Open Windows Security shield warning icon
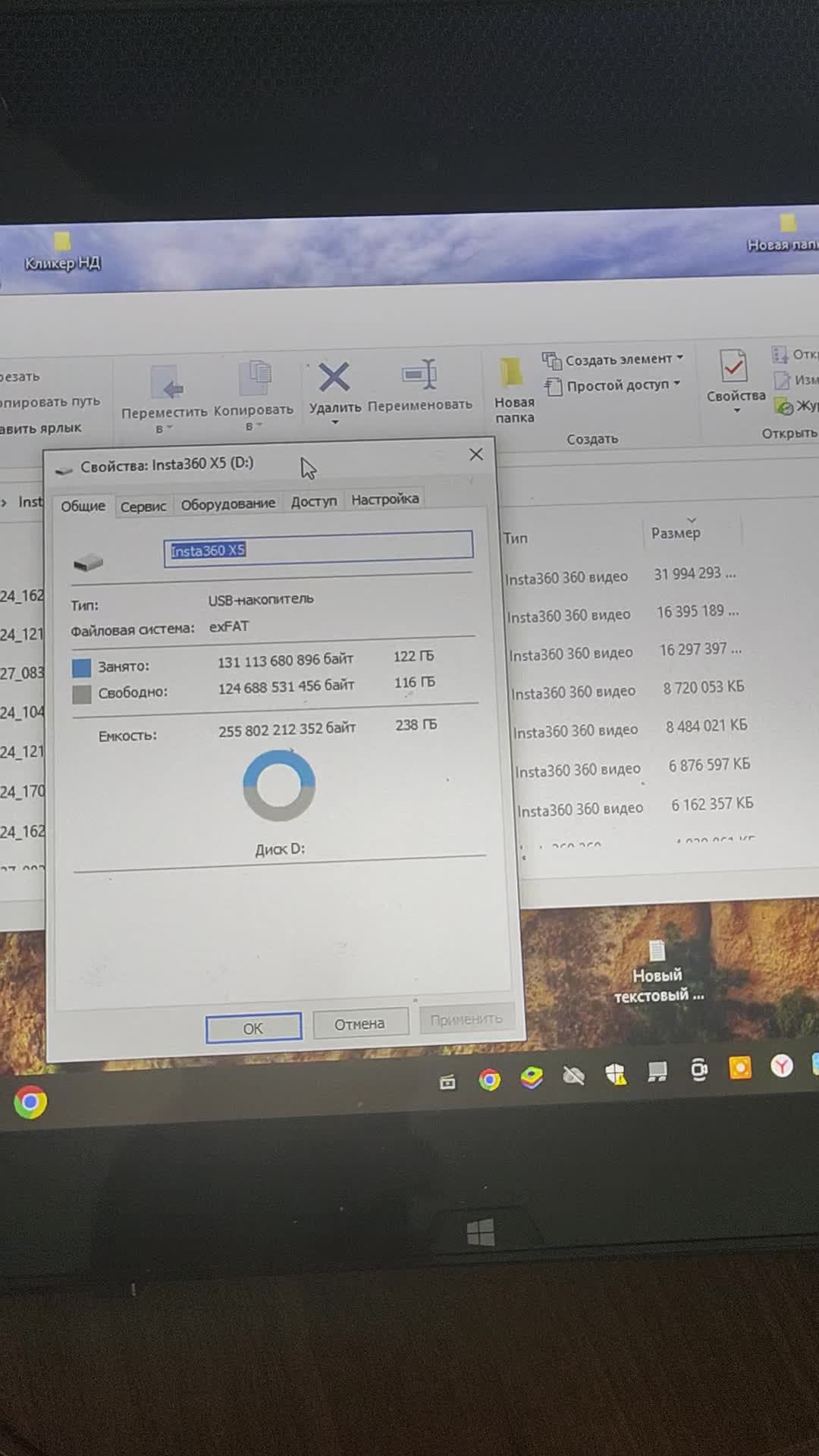 tap(615, 1073)
